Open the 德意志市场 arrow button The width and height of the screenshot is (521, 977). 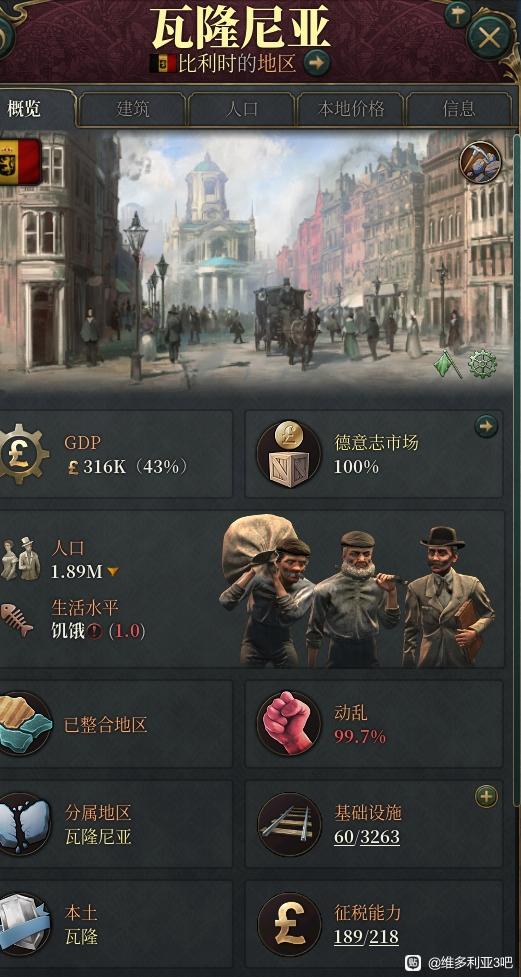pos(486,426)
